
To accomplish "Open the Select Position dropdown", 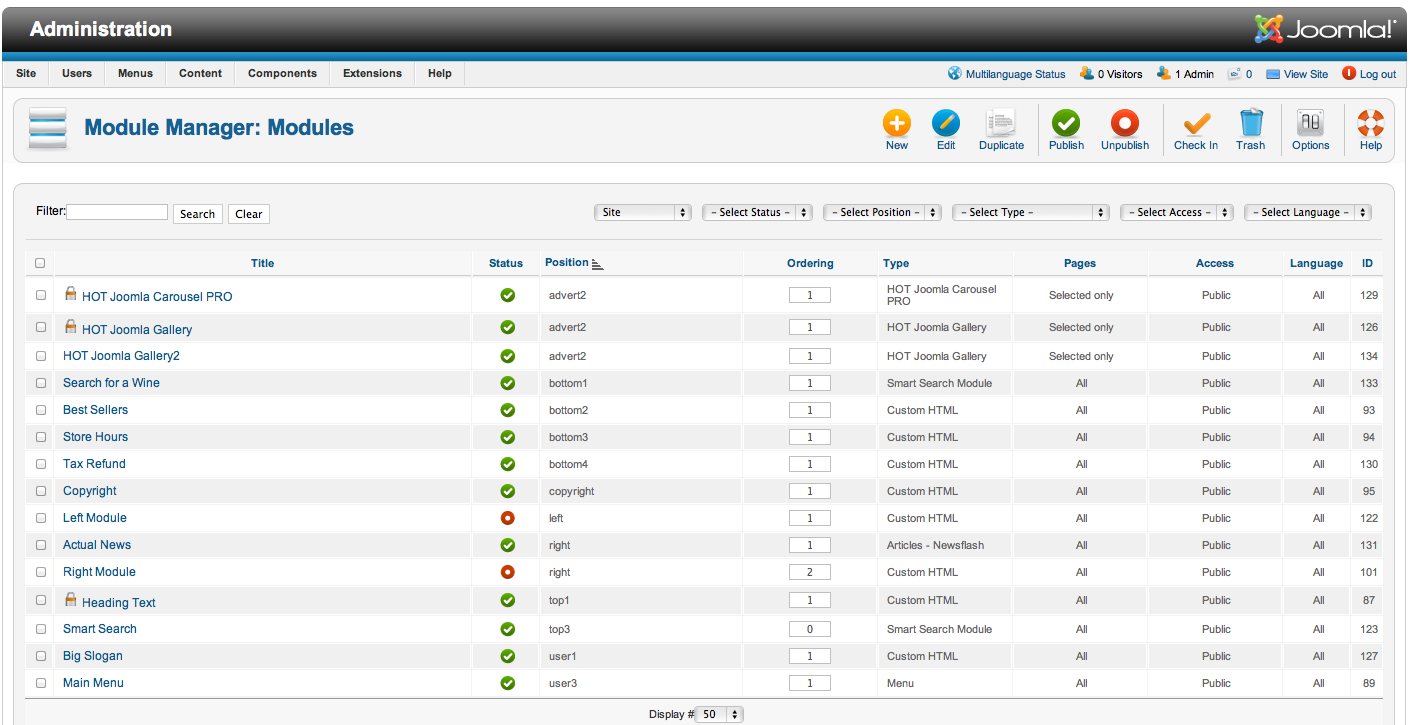I will click(882, 212).
